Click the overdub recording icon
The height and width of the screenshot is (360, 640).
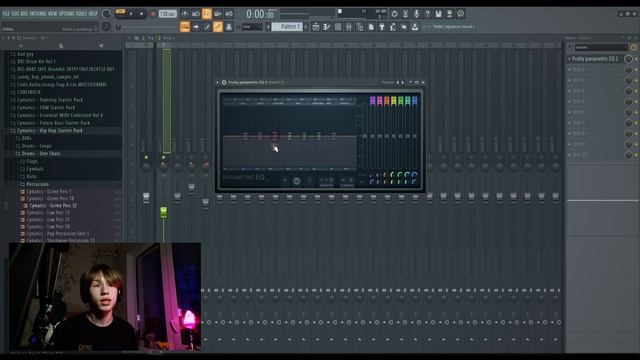pyautogui.click(x=218, y=14)
